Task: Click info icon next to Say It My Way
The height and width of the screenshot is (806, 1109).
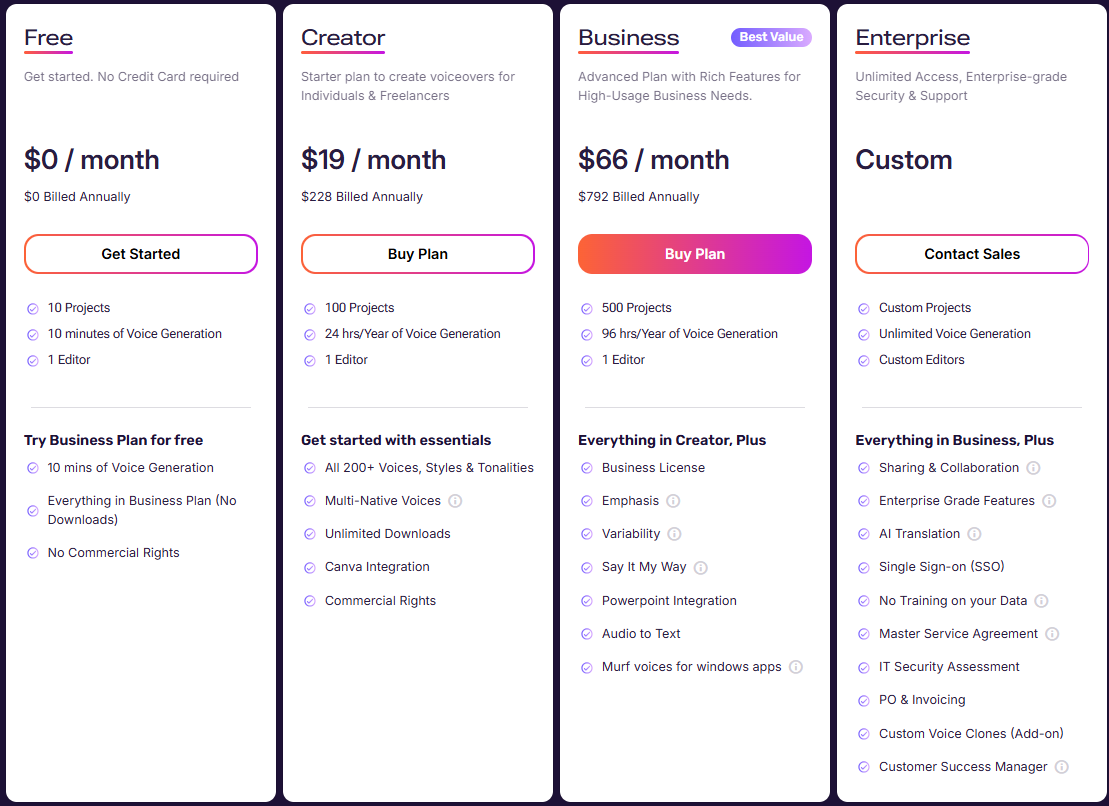Action: [x=701, y=567]
